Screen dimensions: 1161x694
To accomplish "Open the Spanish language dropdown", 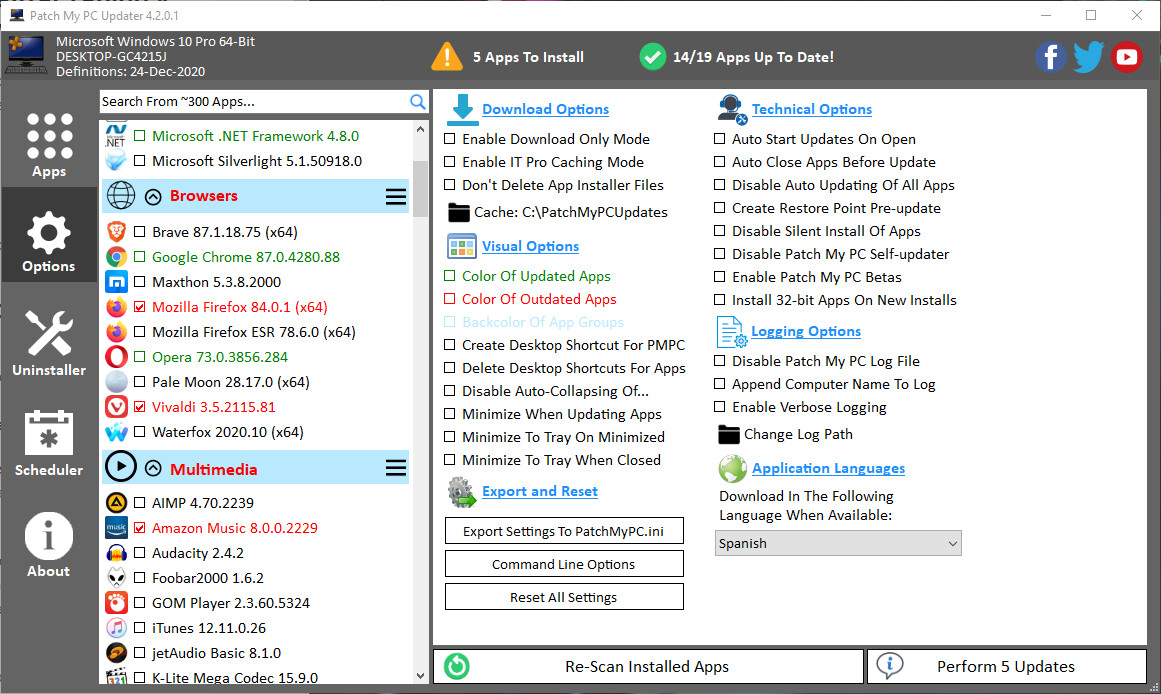I will point(838,543).
